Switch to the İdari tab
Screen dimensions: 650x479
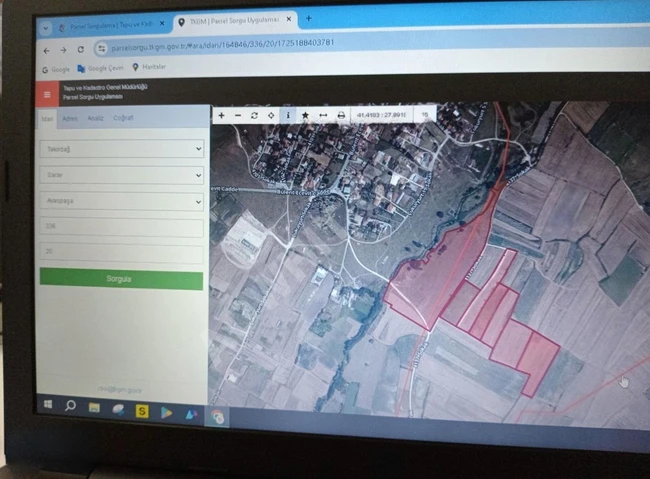[x=47, y=119]
